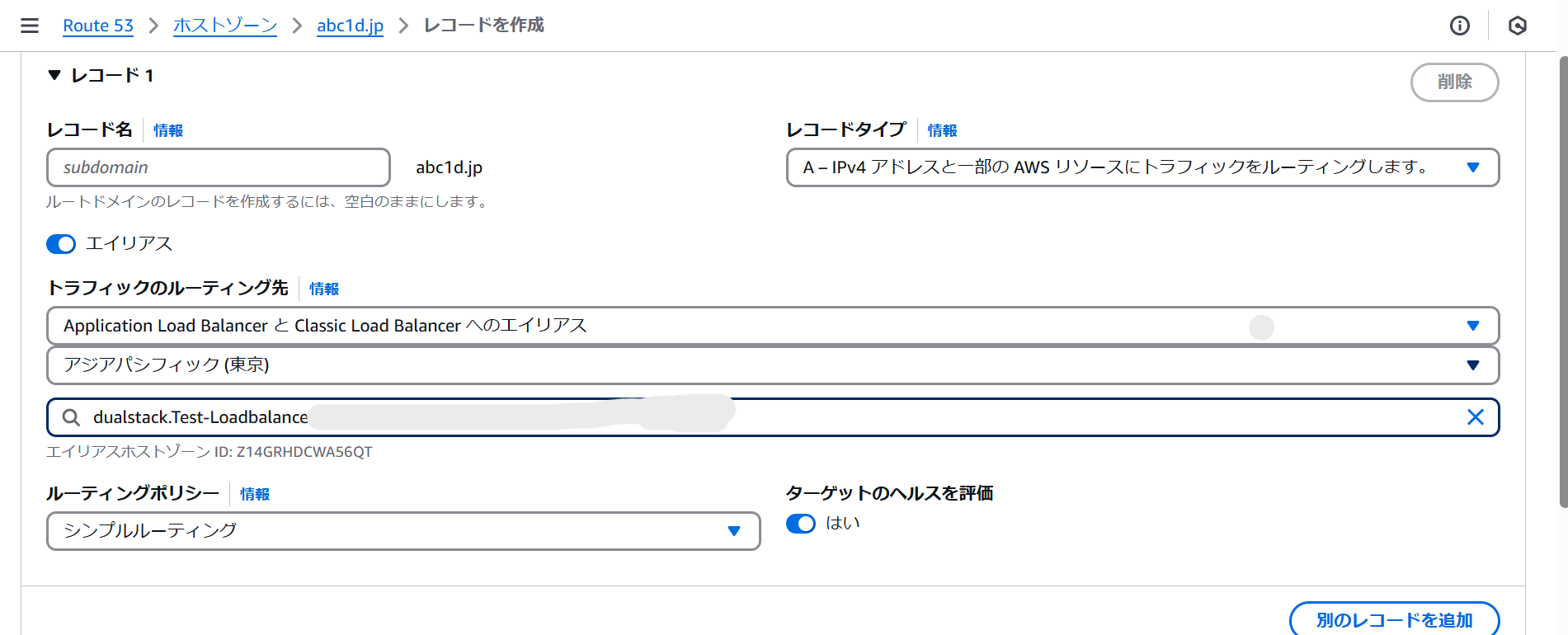Go to Route 53 breadcrumb

pos(98,26)
